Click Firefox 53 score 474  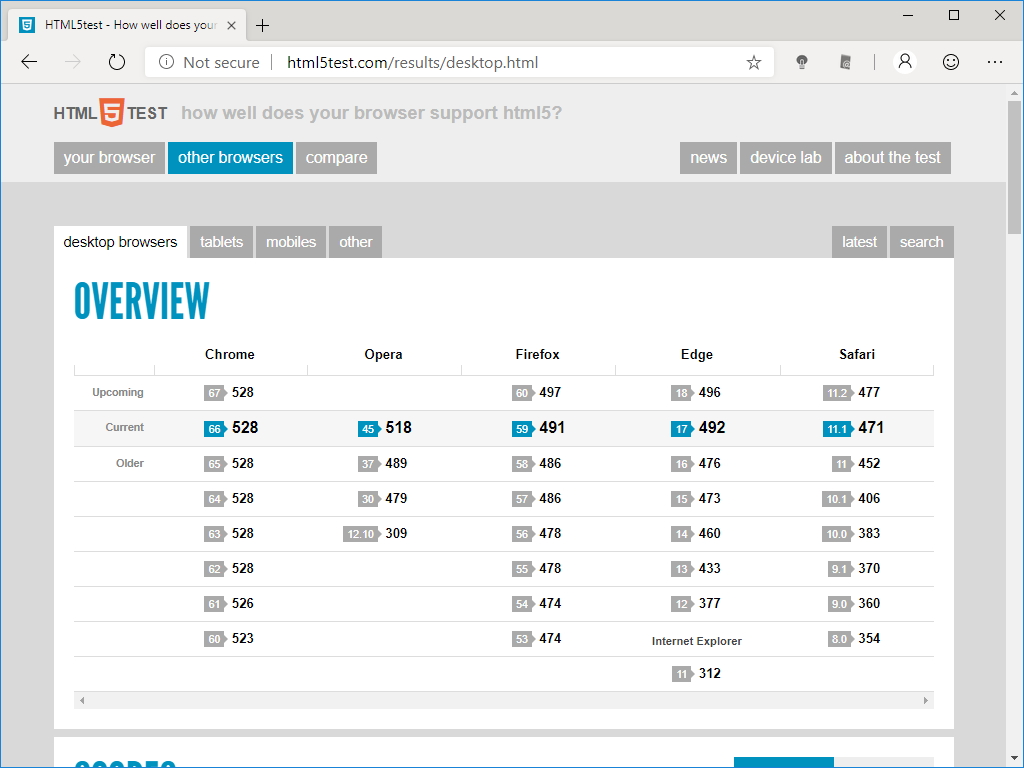click(x=537, y=639)
